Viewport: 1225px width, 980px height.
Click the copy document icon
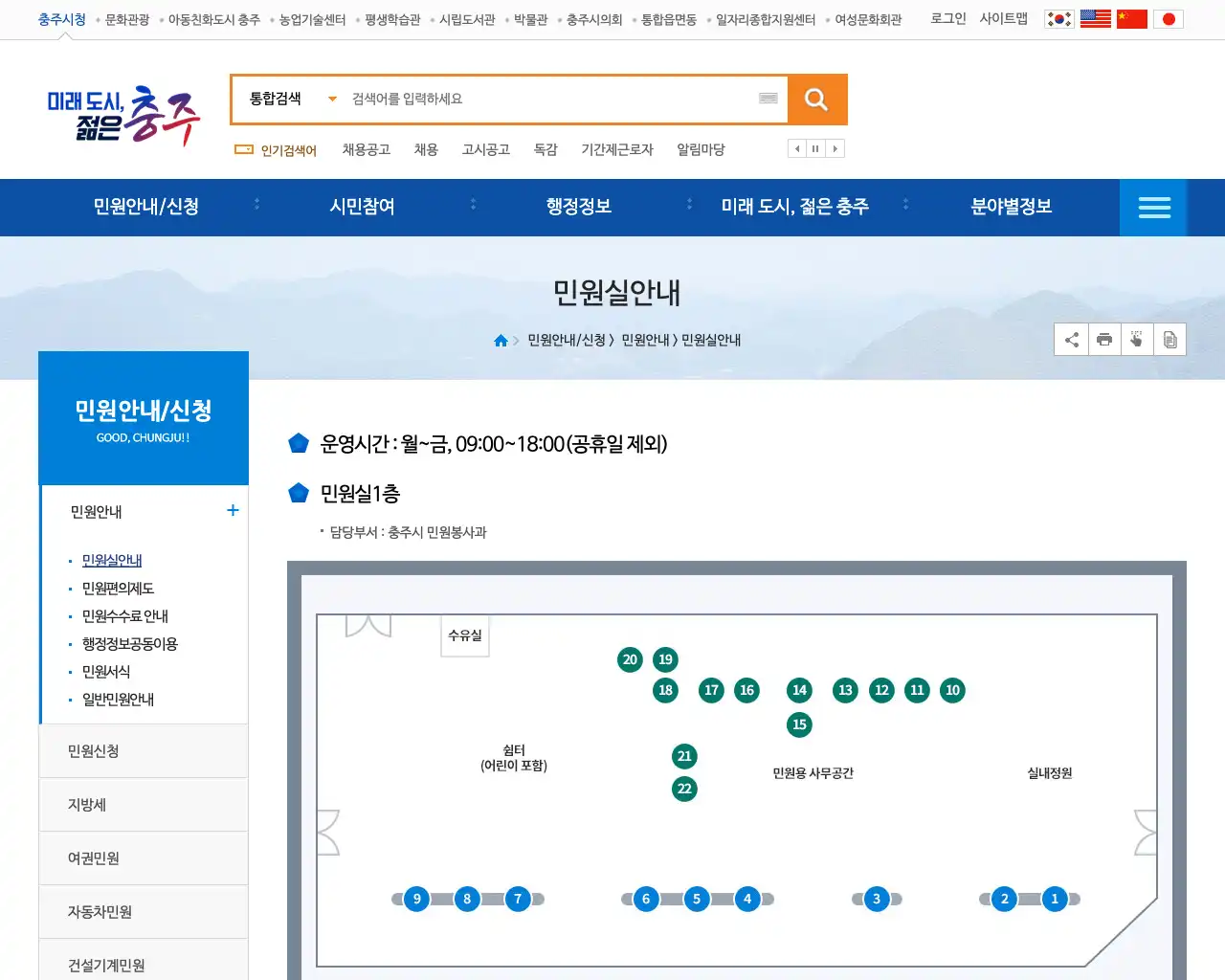(x=1169, y=340)
